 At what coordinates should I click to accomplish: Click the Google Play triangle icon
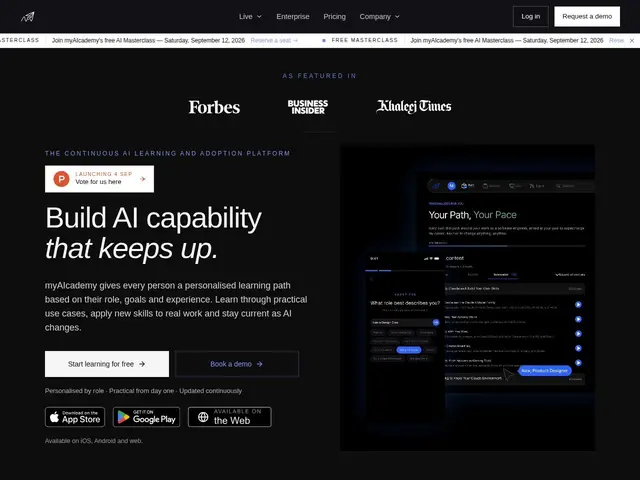click(x=123, y=417)
